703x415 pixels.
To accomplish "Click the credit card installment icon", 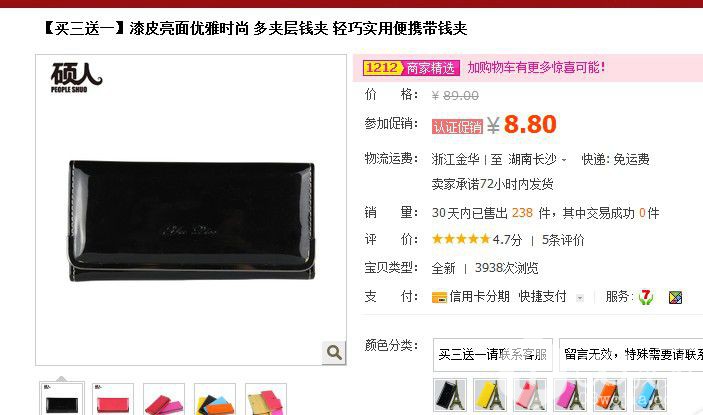I will (x=439, y=297).
